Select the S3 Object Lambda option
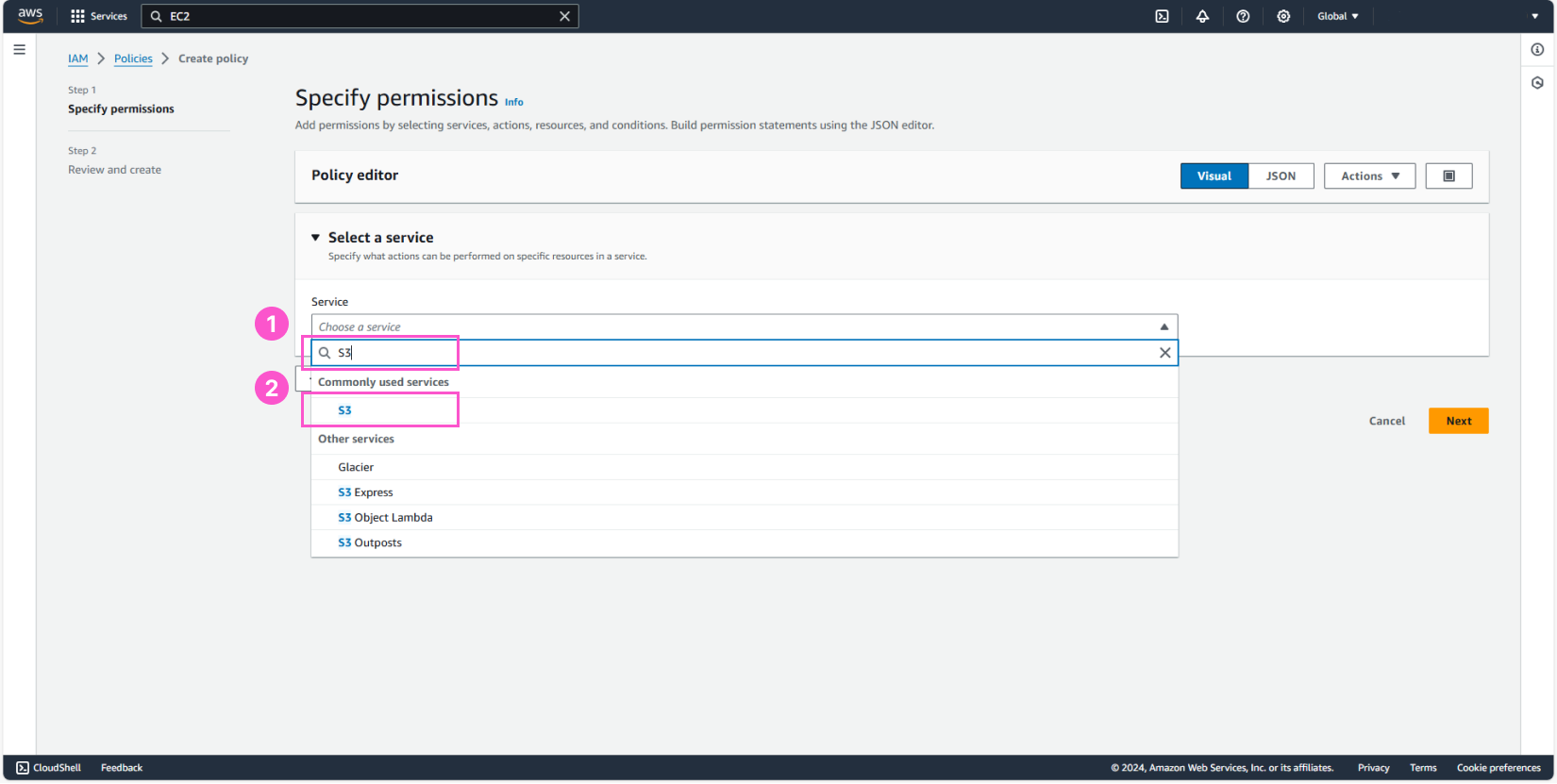The width and height of the screenshot is (1557, 784). [745, 518]
